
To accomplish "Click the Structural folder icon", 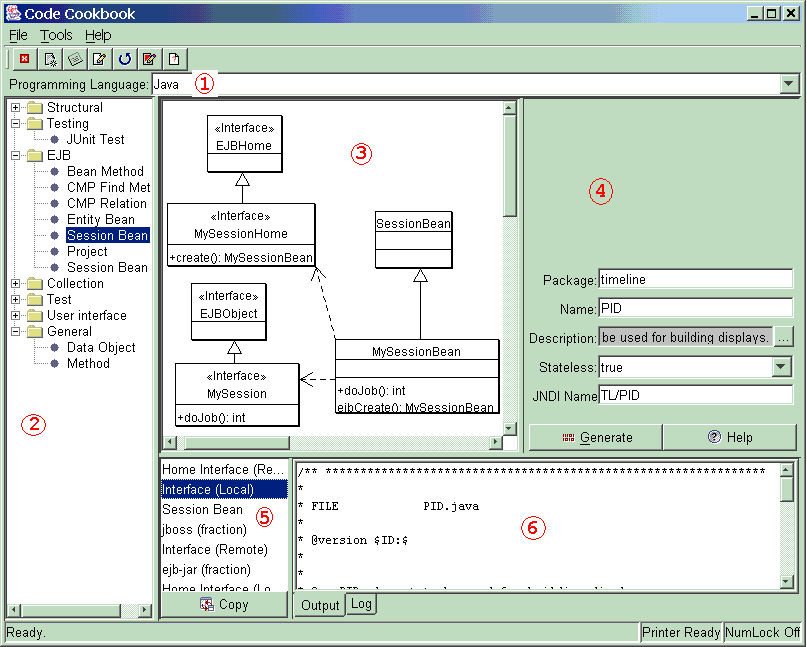I will (x=35, y=108).
